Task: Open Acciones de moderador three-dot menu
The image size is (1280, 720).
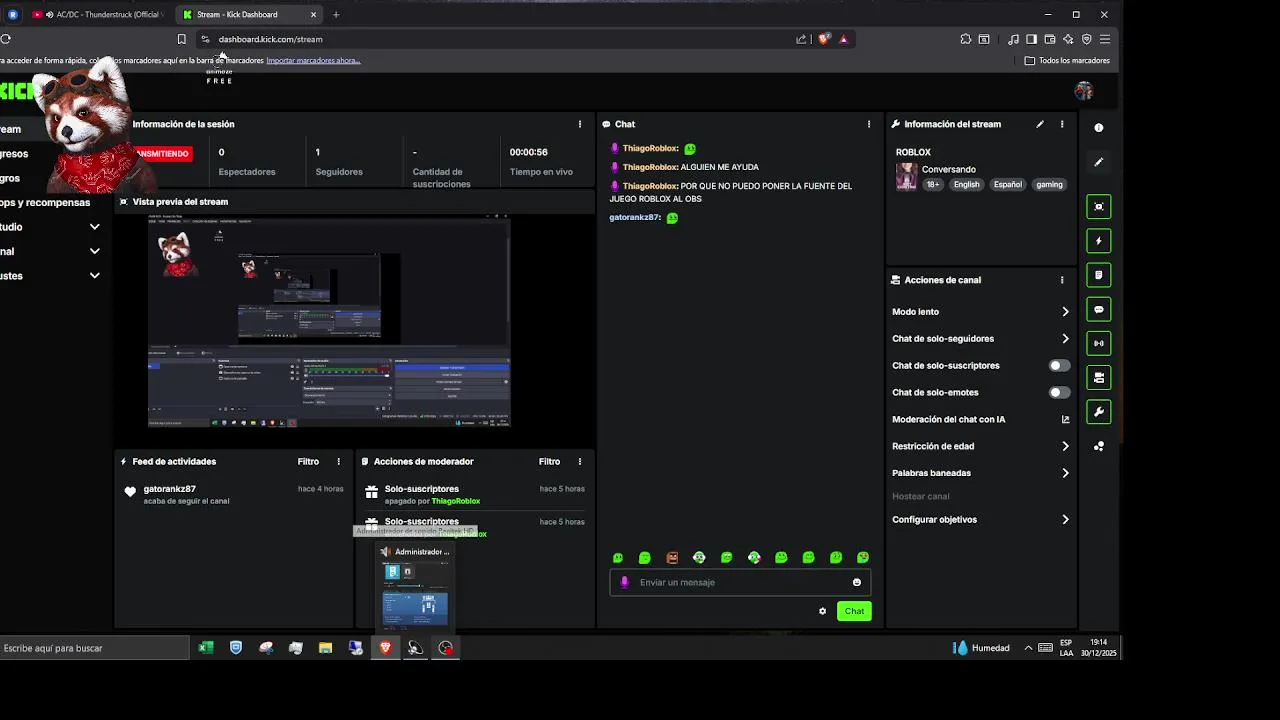Action: coord(579,461)
